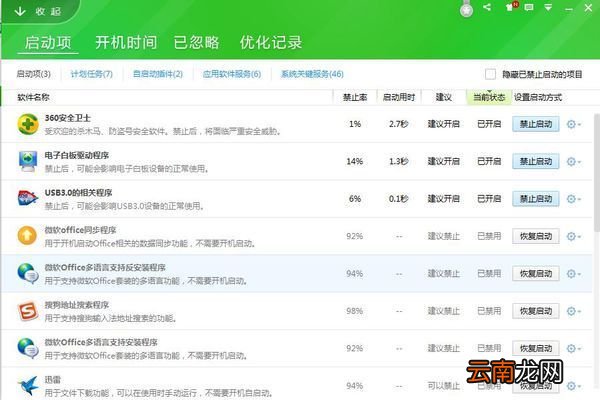Click the medal badge icon in title bar
This screenshot has width=600, height=400.
point(466,8)
